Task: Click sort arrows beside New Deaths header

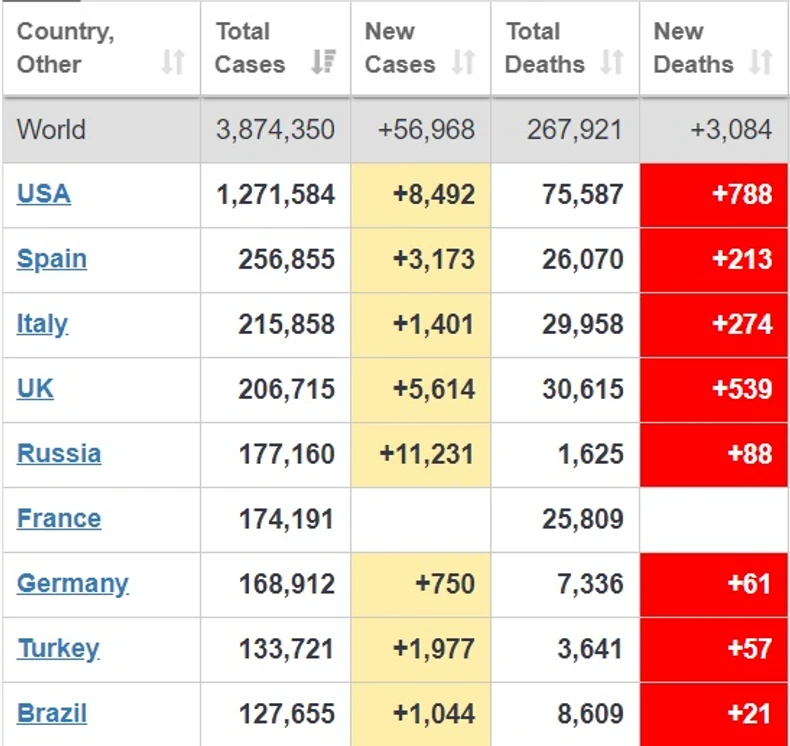Action: 761,63
